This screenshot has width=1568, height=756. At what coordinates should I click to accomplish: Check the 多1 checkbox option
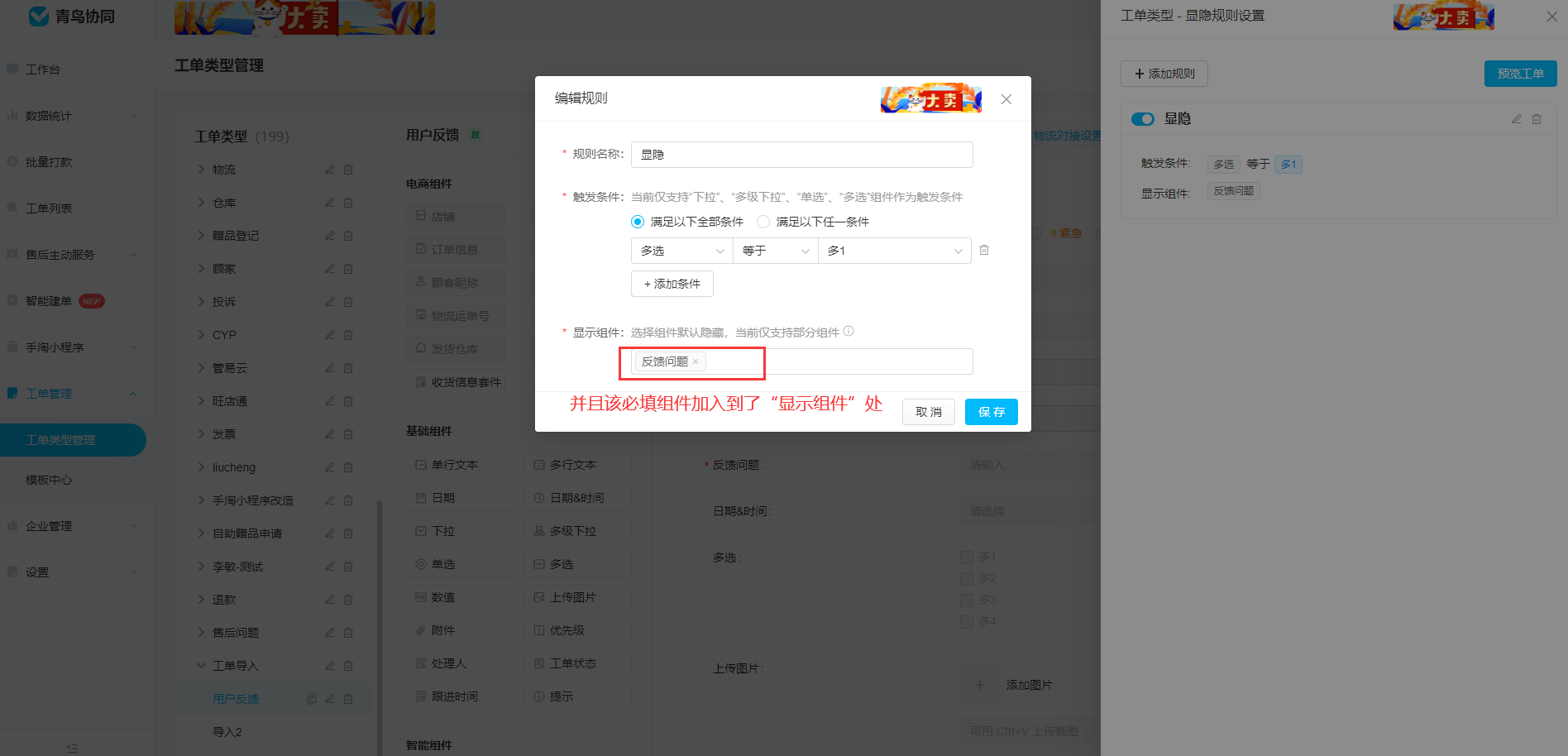tap(966, 557)
